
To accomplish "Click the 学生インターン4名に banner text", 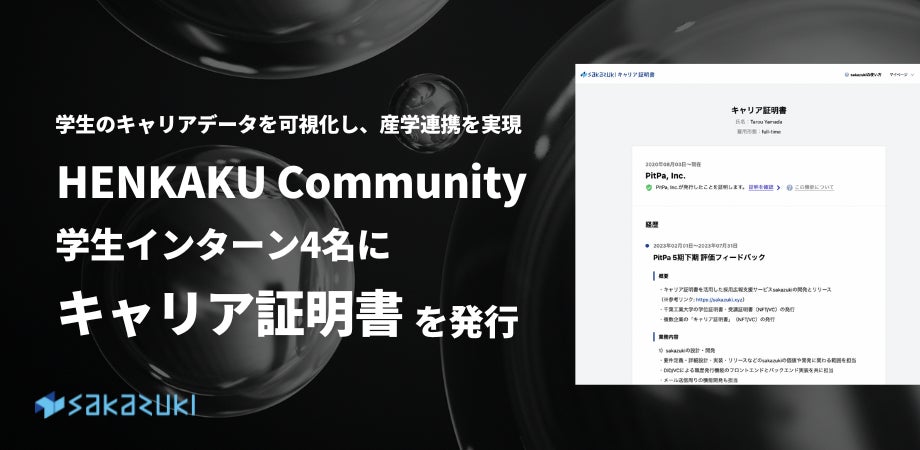I will pyautogui.click(x=222, y=245).
